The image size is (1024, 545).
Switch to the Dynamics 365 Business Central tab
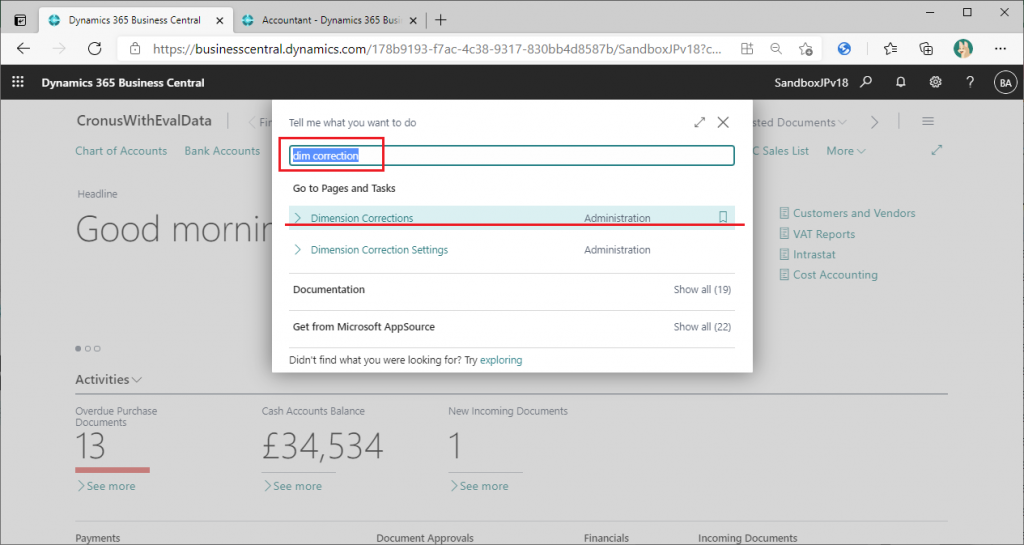[136, 20]
